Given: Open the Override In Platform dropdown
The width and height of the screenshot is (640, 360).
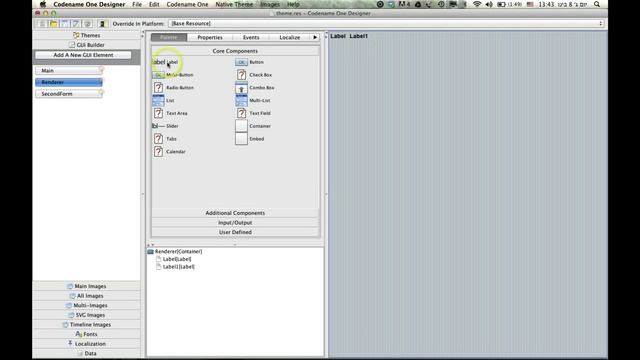Looking at the screenshot, I should [386, 24].
